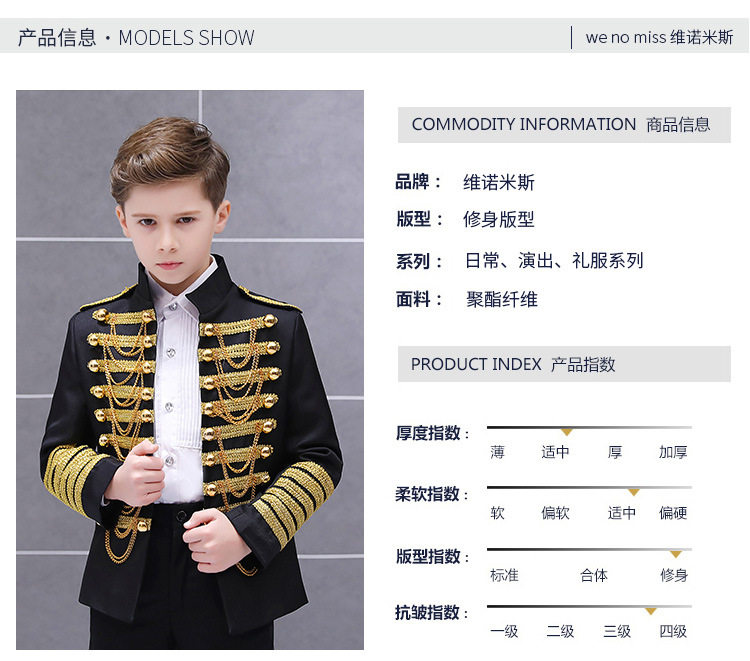Select the 修身 fit index label
This screenshot has width=750, height=661.
[674, 575]
